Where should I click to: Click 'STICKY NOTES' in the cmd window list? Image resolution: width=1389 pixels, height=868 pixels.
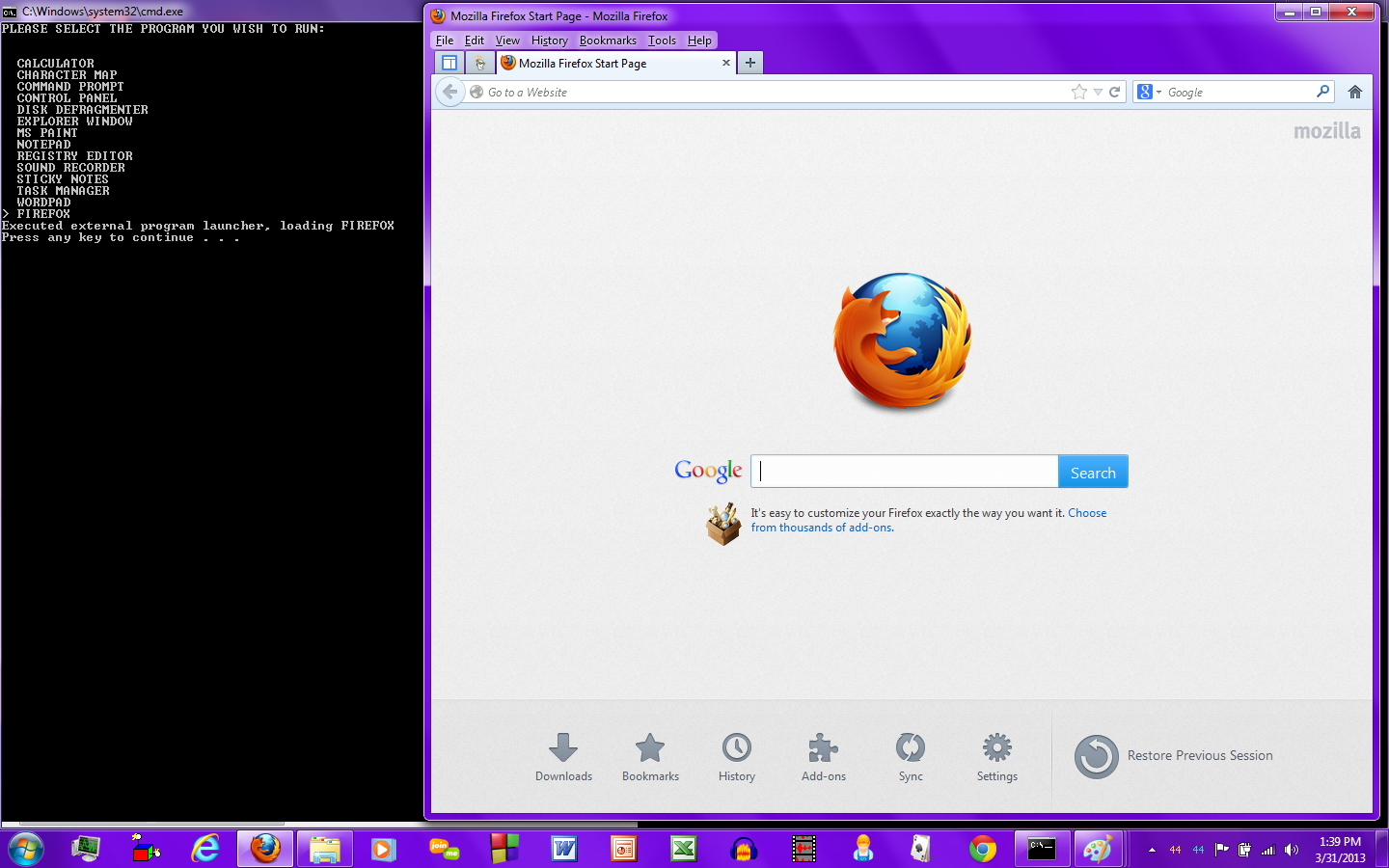pos(63,179)
